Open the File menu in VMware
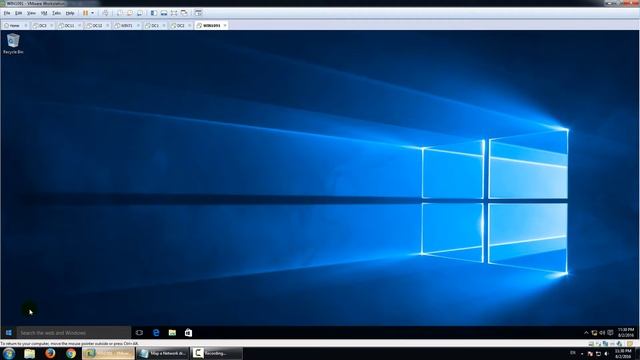The image size is (640, 360). [7, 13]
